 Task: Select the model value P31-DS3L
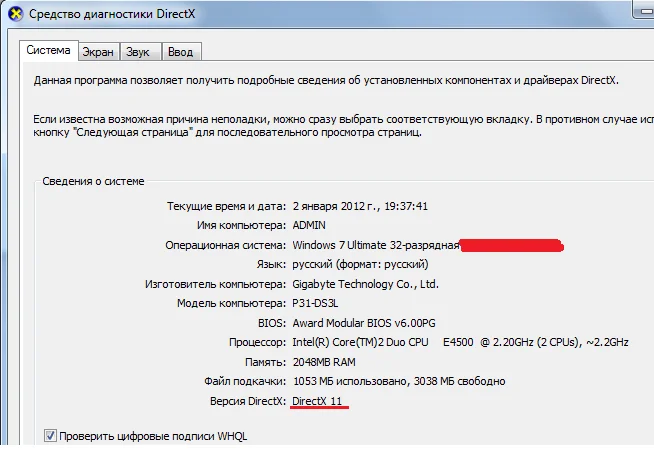click(315, 303)
